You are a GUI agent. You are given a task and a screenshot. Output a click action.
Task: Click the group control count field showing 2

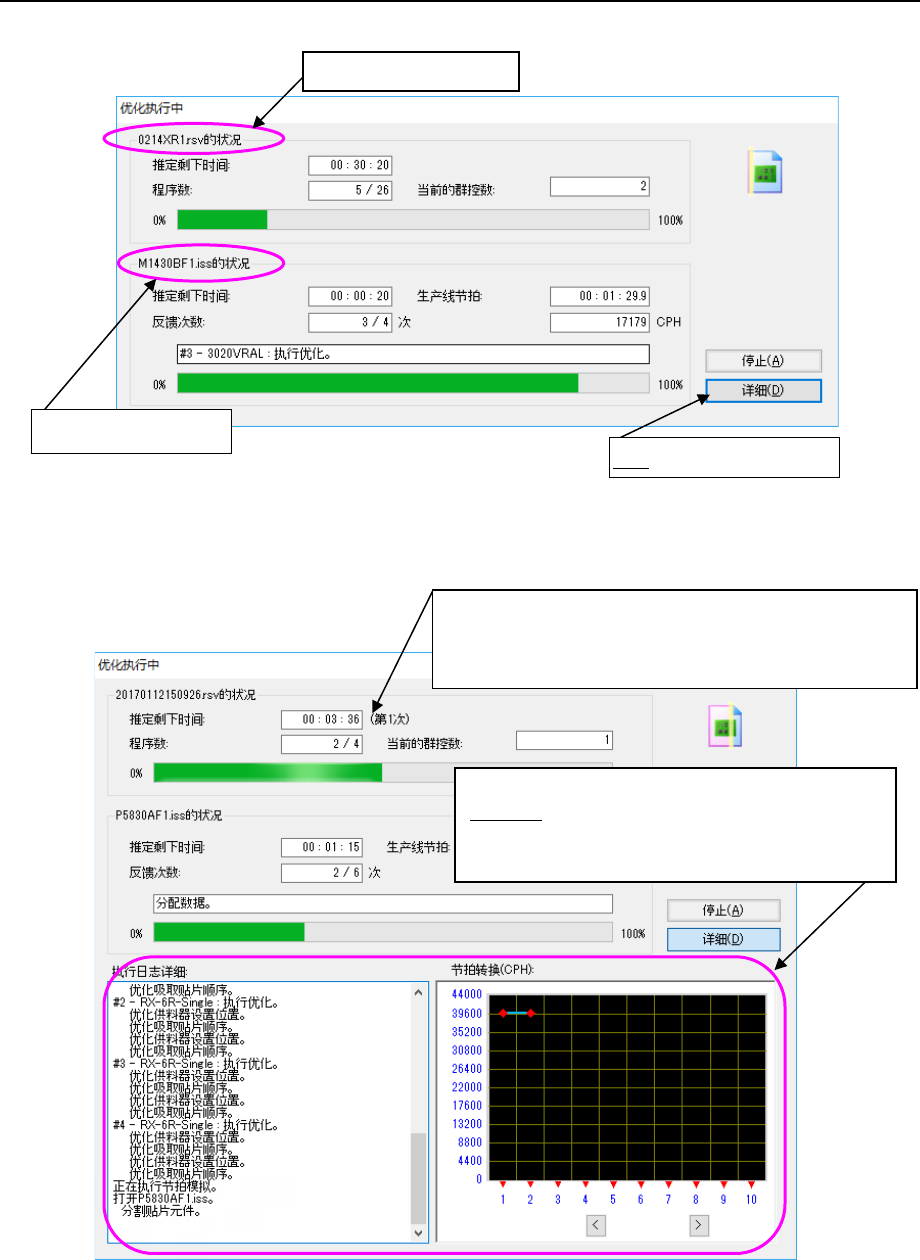[x=600, y=186]
